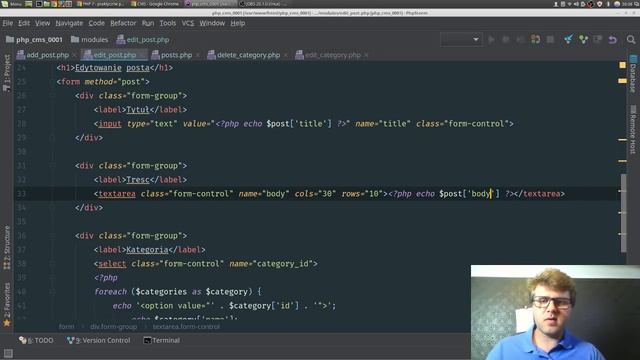
Task: Open the Run menu
Action: (x=148, y=23)
